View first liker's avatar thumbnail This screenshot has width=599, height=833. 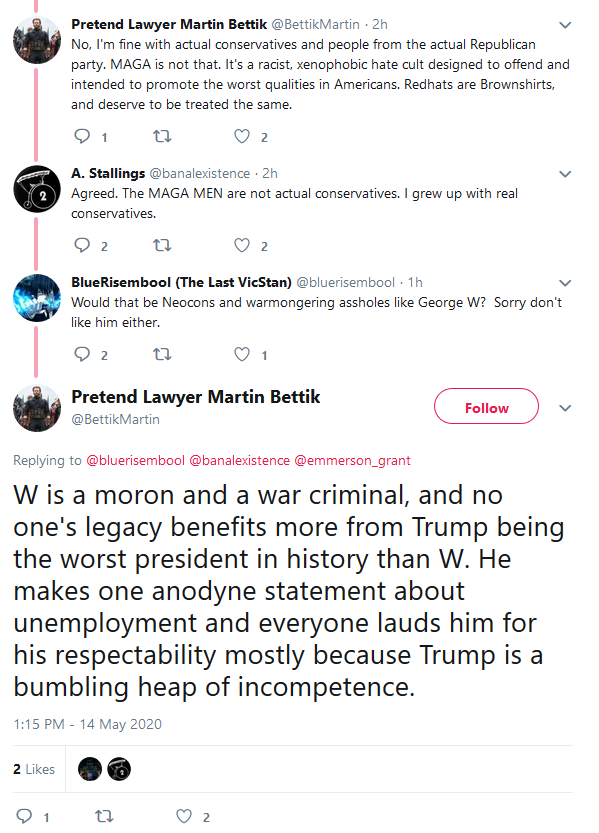pyautogui.click(x=90, y=769)
